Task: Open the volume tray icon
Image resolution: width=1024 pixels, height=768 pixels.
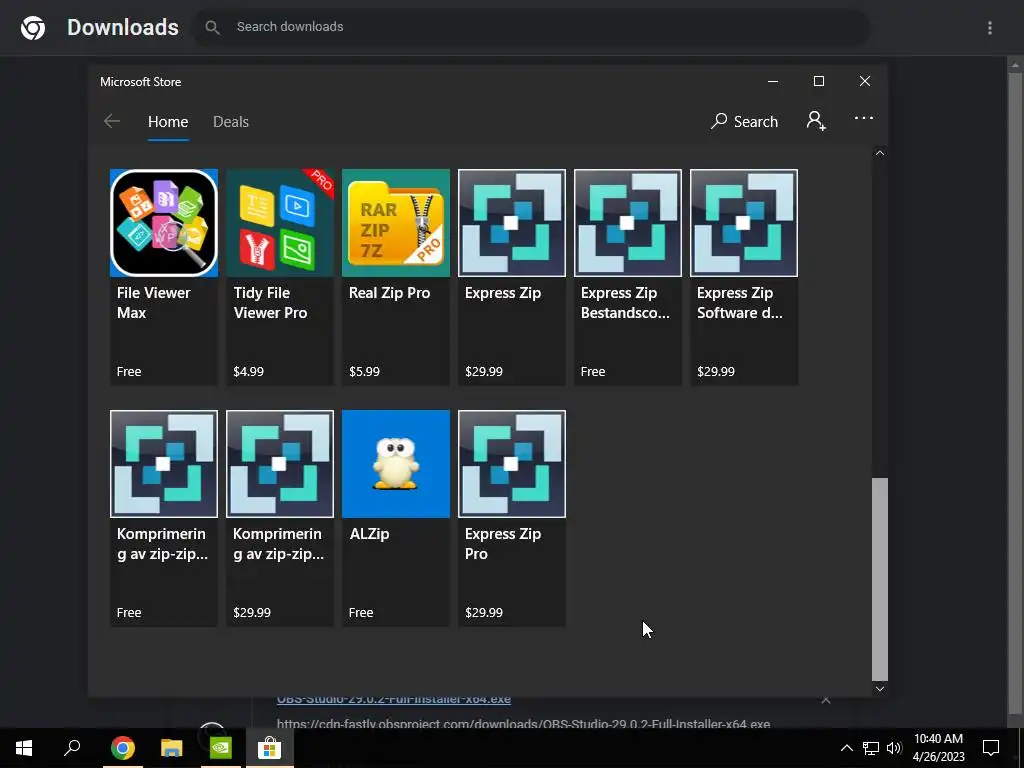Action: (894, 748)
